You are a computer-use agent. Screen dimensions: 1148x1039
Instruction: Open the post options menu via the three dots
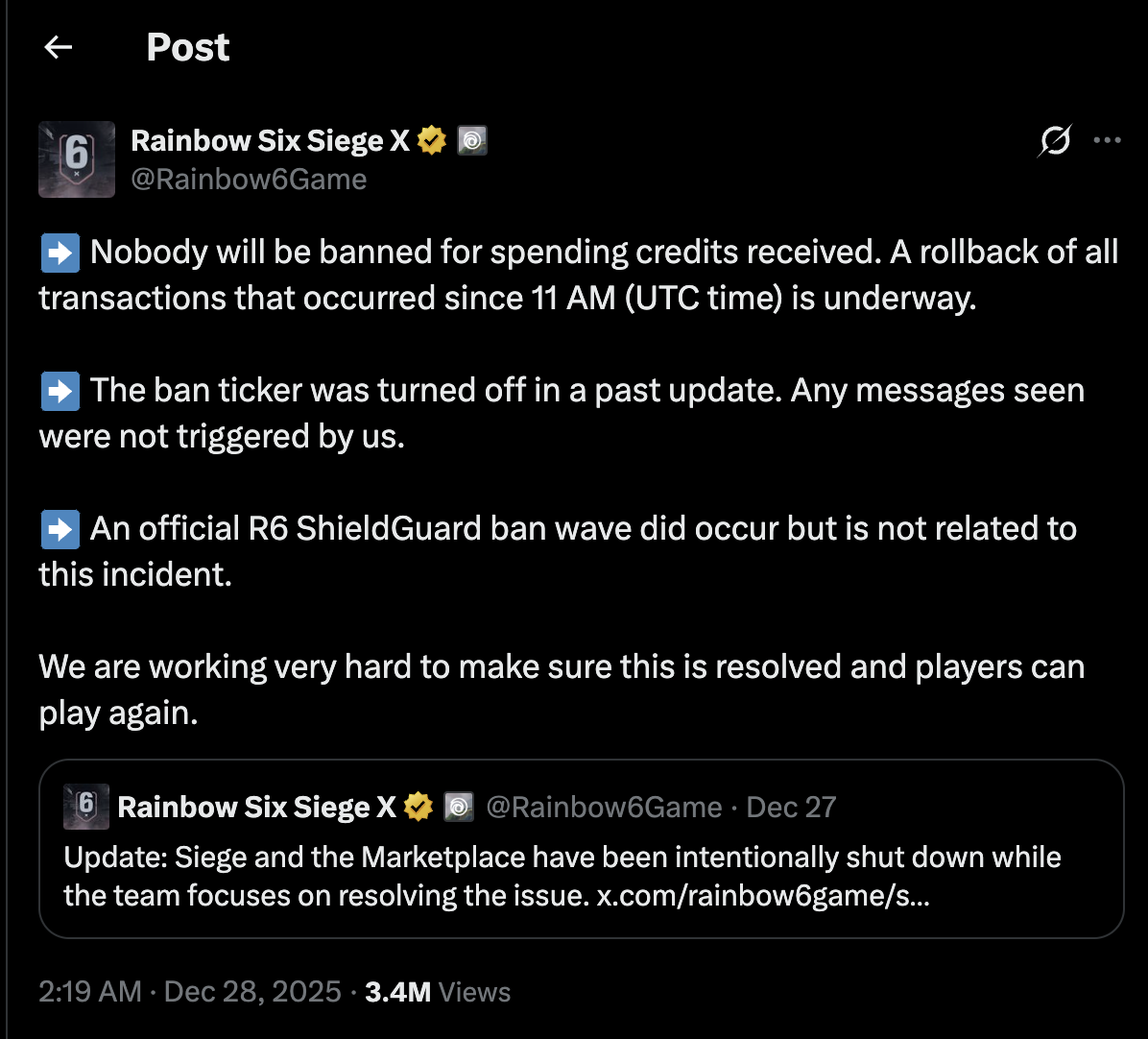(1108, 140)
